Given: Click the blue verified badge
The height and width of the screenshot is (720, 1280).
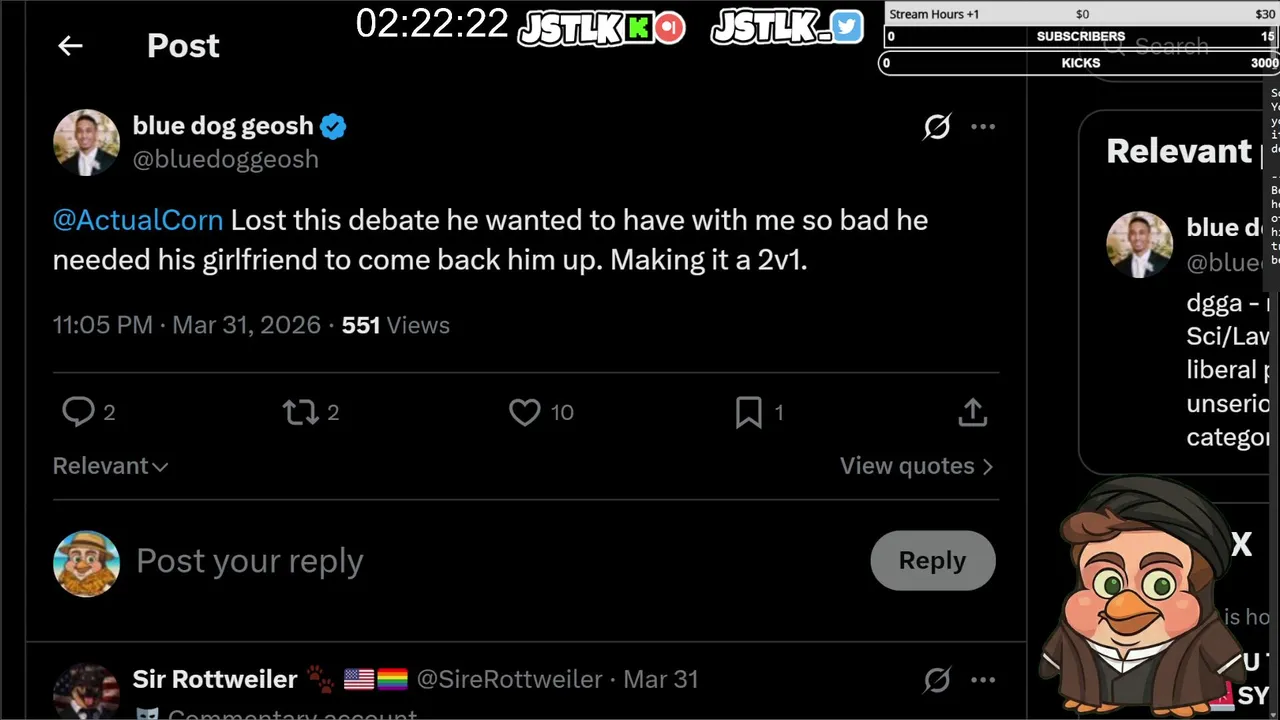Looking at the screenshot, I should coord(333,127).
